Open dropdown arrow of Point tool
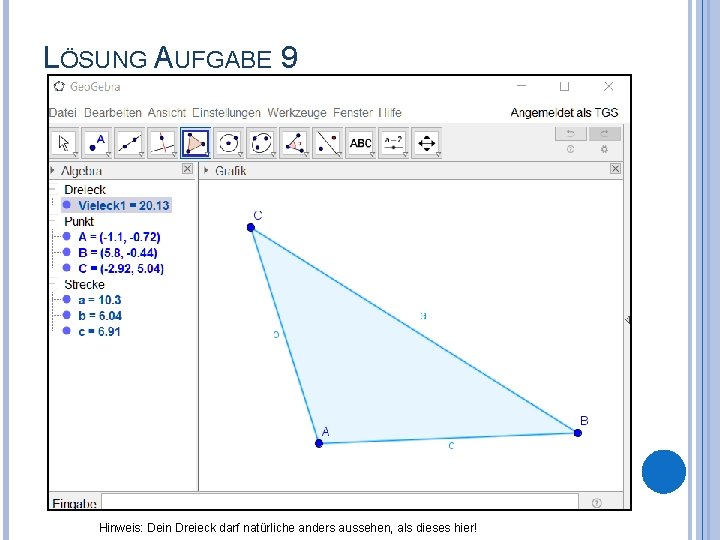Screen dimensions: 720x540 tap(108, 155)
